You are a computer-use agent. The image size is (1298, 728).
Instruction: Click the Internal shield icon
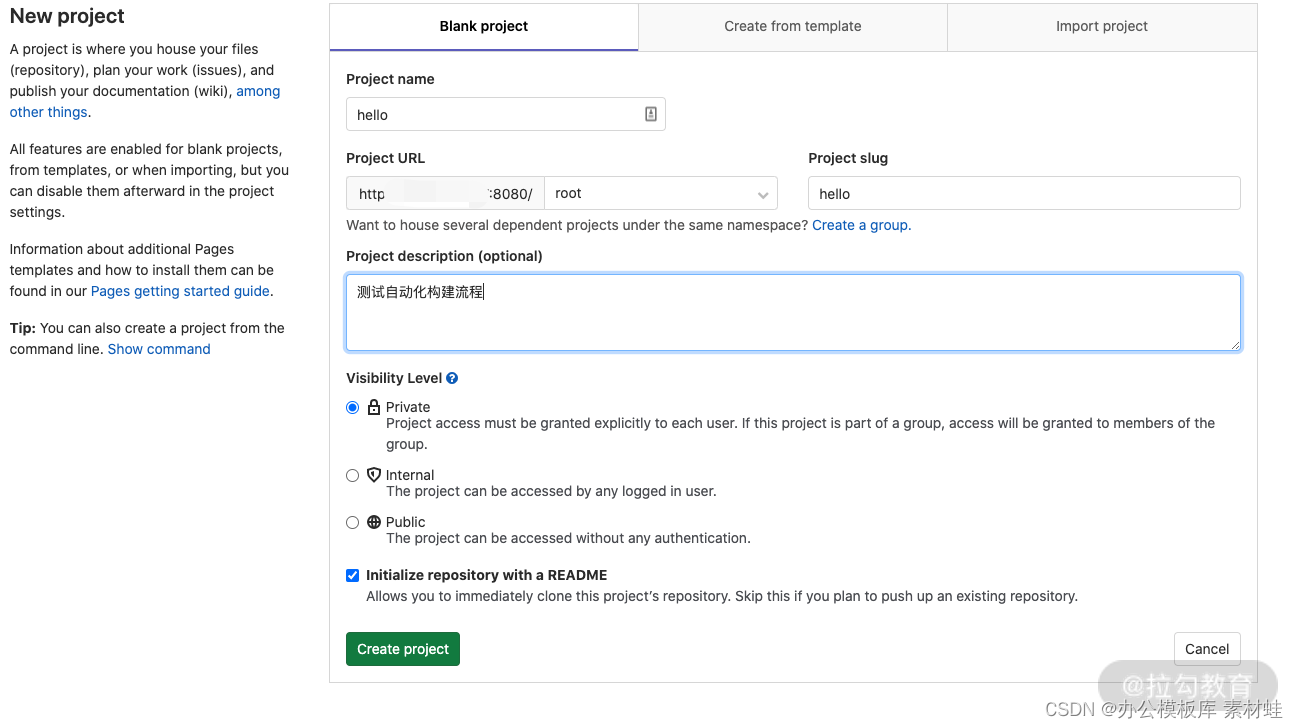click(x=374, y=475)
